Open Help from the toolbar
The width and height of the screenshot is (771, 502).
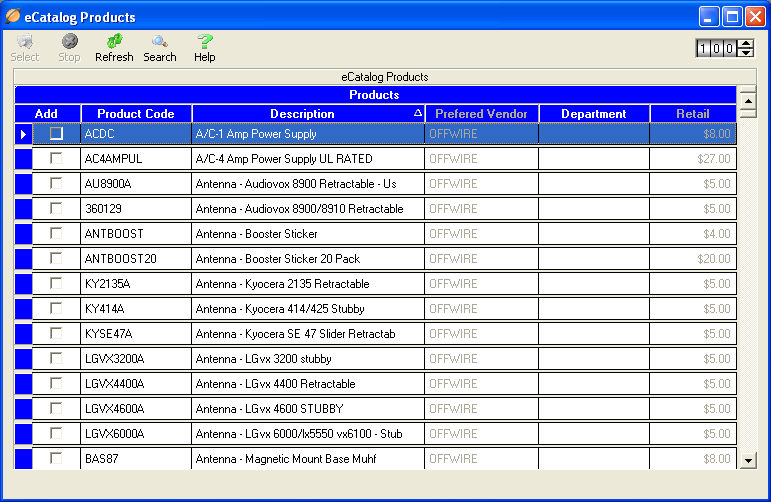pos(205,48)
